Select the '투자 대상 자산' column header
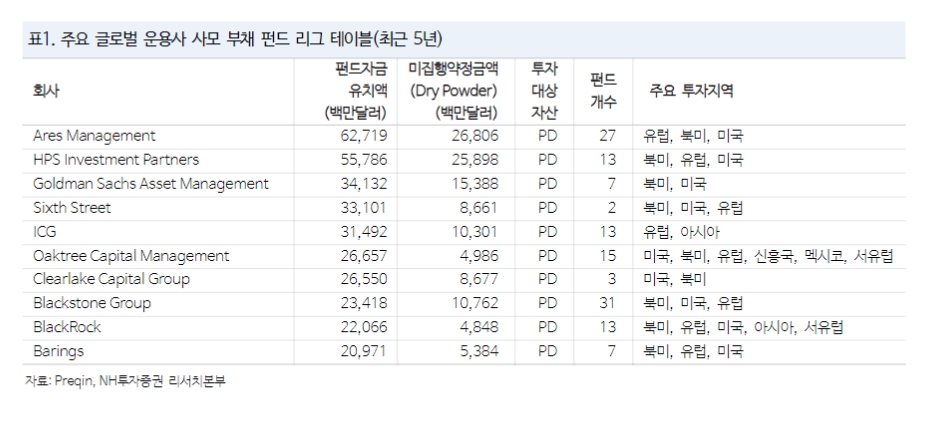The height and width of the screenshot is (424, 933). click(544, 91)
